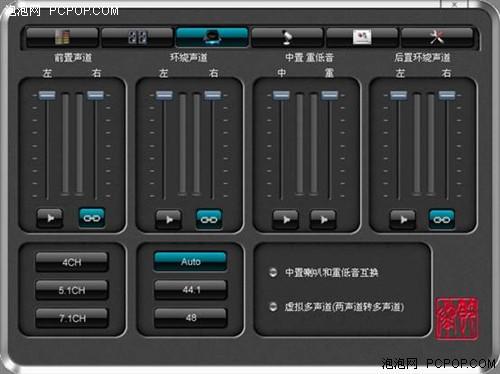The height and width of the screenshot is (374, 500).
Task: Play test sound for center (中) speaker
Action: pos(285,219)
